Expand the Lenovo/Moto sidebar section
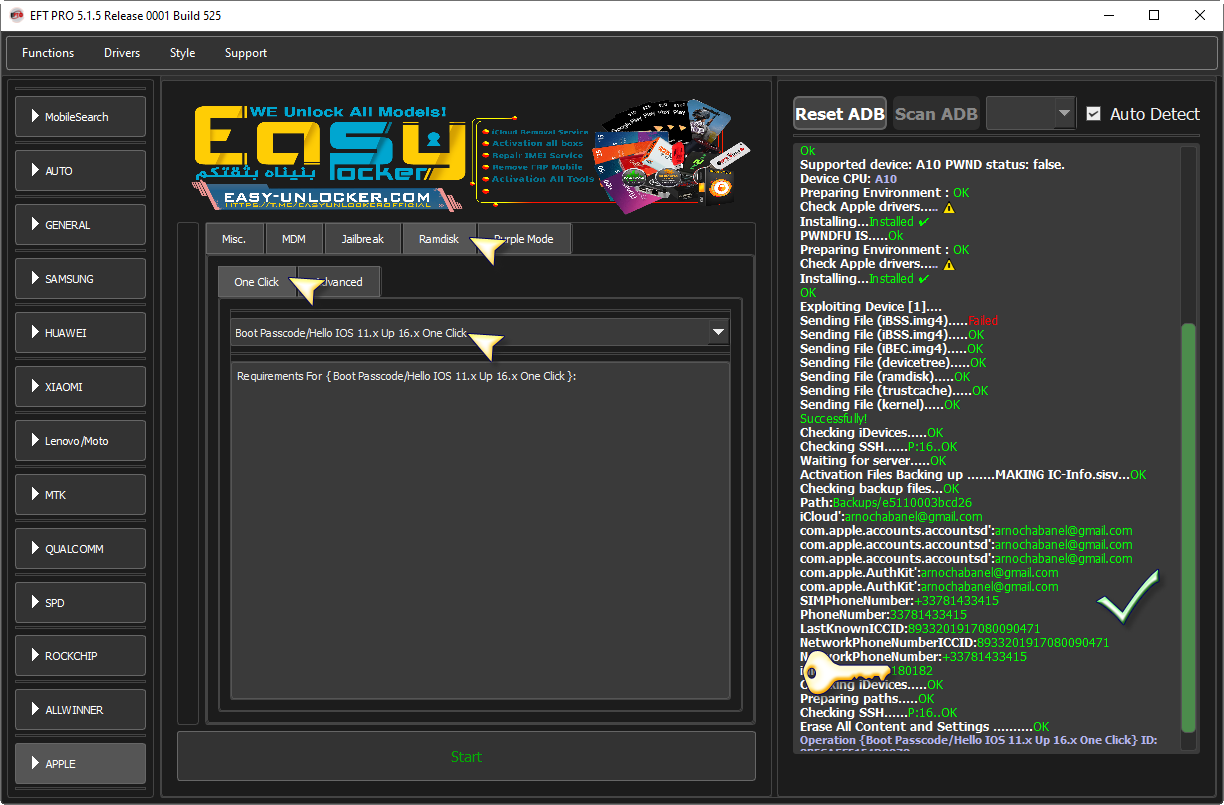Screen dimensions: 1224x805 pyautogui.click(x=81, y=441)
